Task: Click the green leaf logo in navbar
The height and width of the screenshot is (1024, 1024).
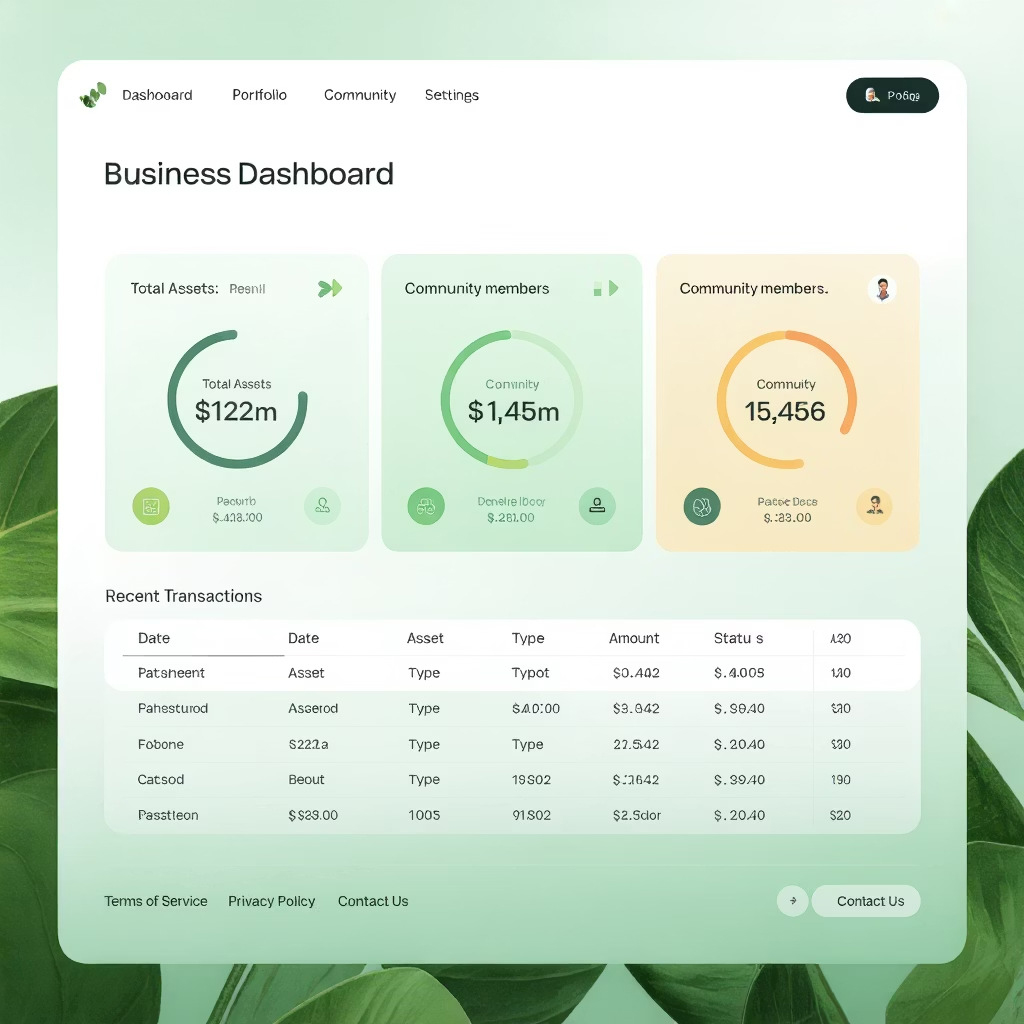Action: pyautogui.click(x=93, y=95)
